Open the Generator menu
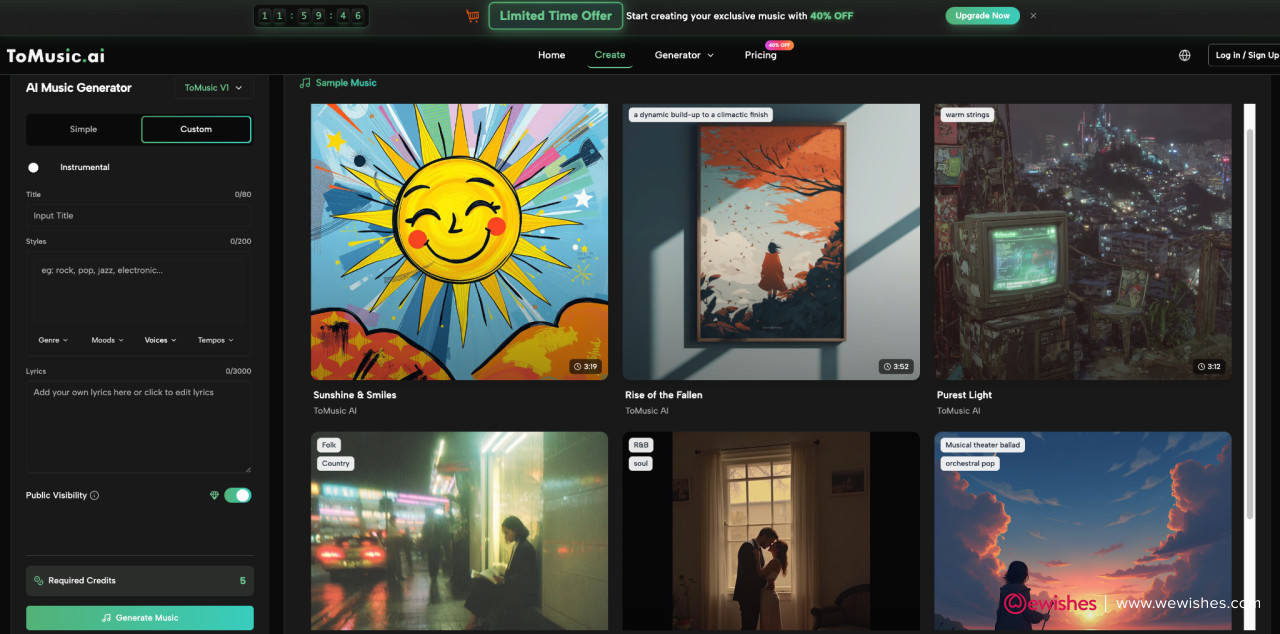1280x634 pixels. click(684, 55)
